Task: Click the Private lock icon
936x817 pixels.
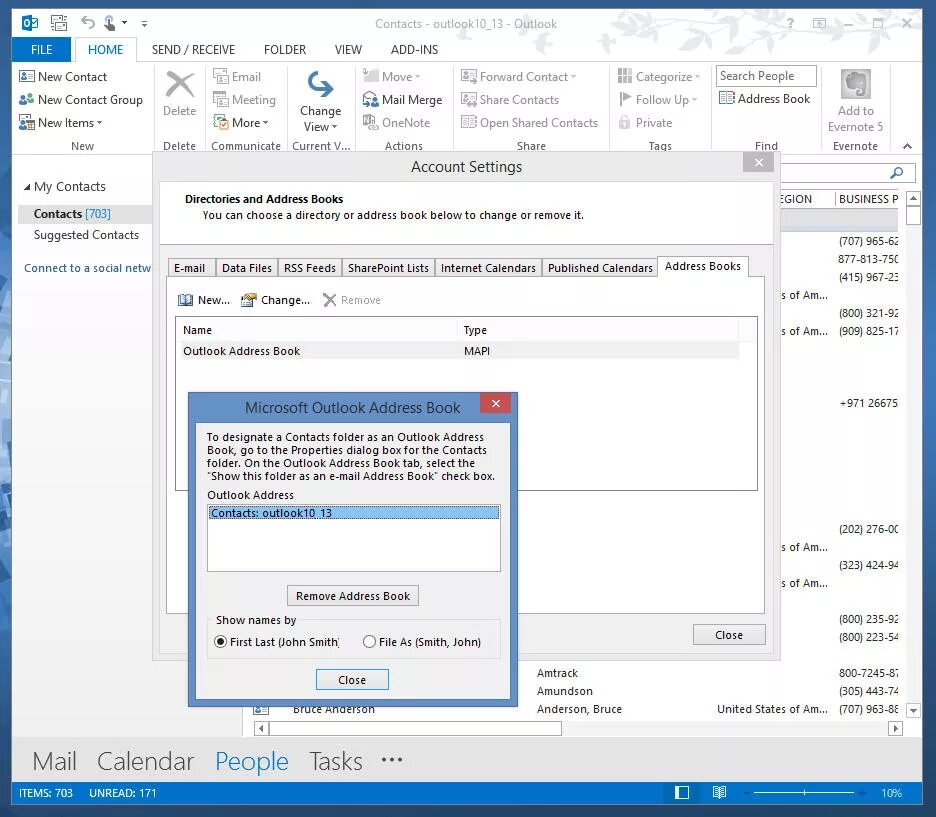Action: (624, 122)
